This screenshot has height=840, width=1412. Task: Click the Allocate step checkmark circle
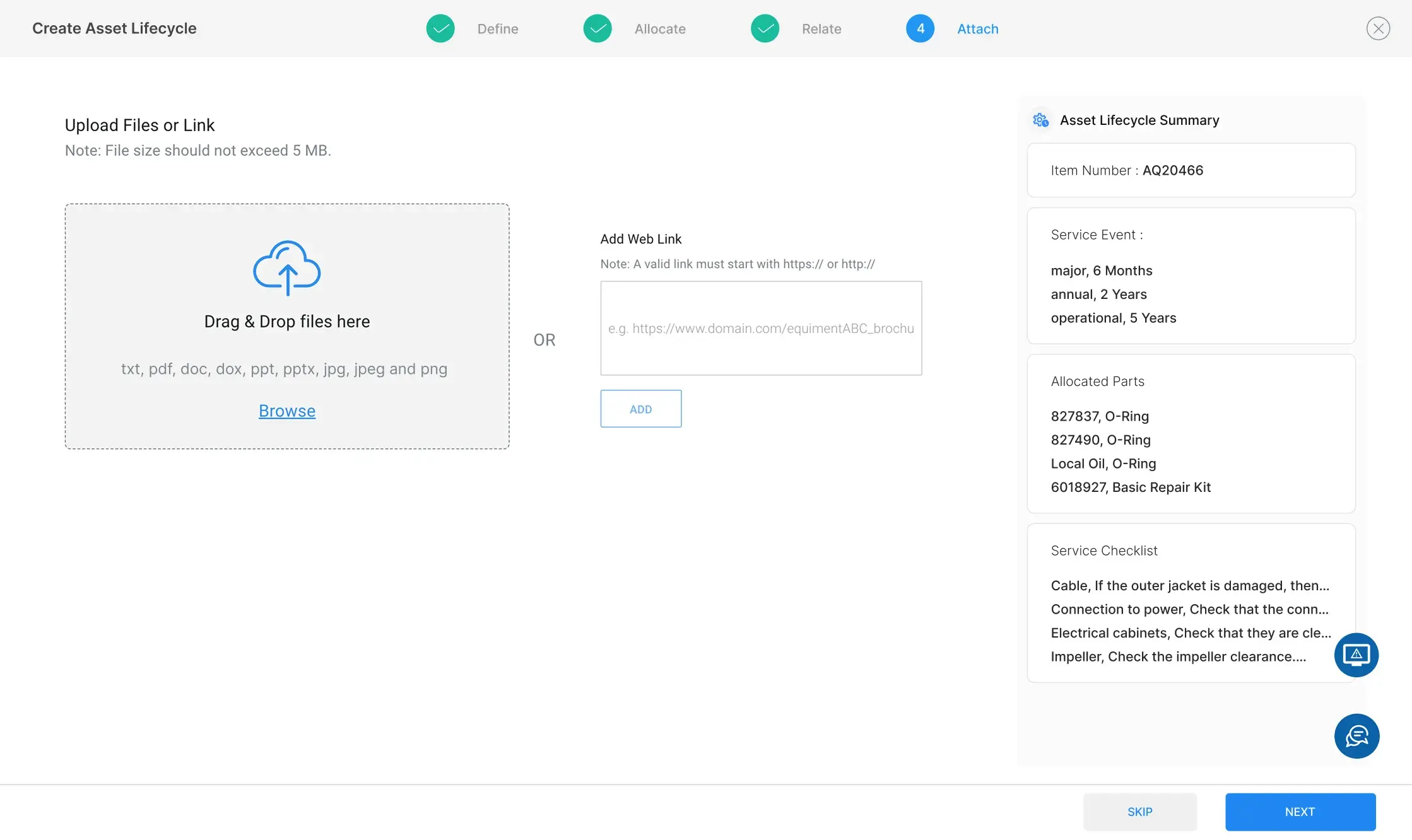597,28
